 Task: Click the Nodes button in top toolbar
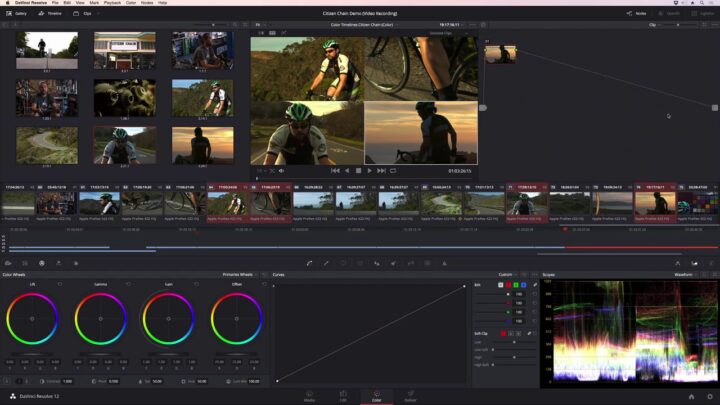point(636,14)
